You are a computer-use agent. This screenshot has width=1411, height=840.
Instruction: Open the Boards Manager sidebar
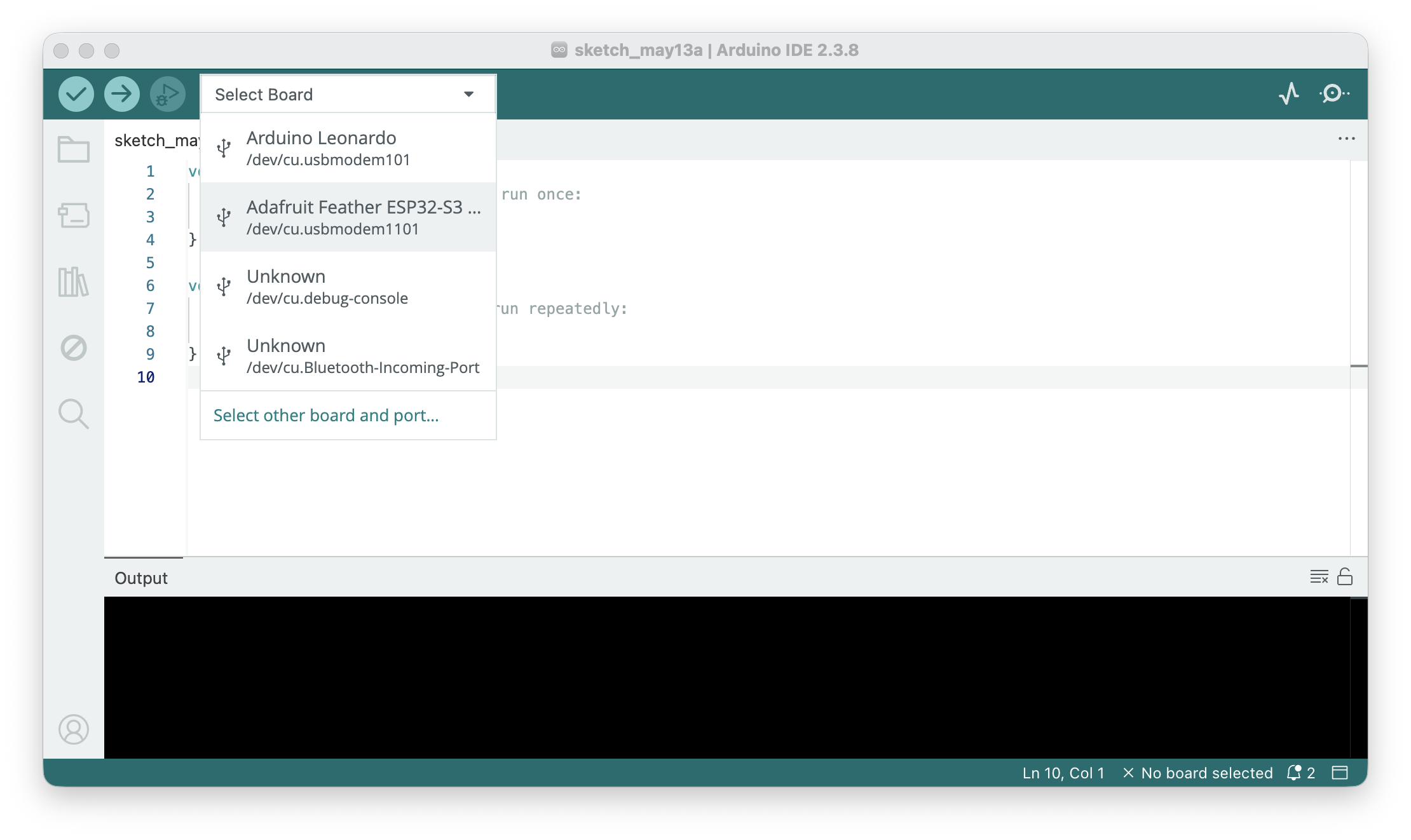click(74, 215)
